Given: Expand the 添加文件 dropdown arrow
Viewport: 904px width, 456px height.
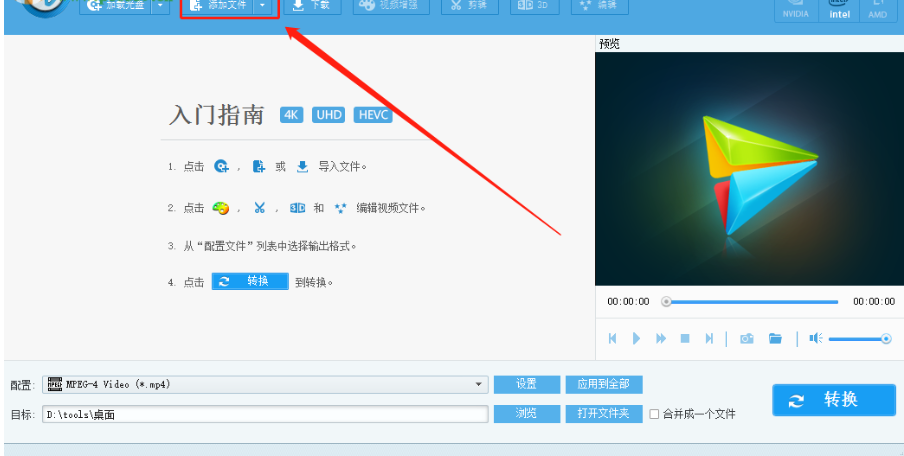Looking at the screenshot, I should coord(263,5).
